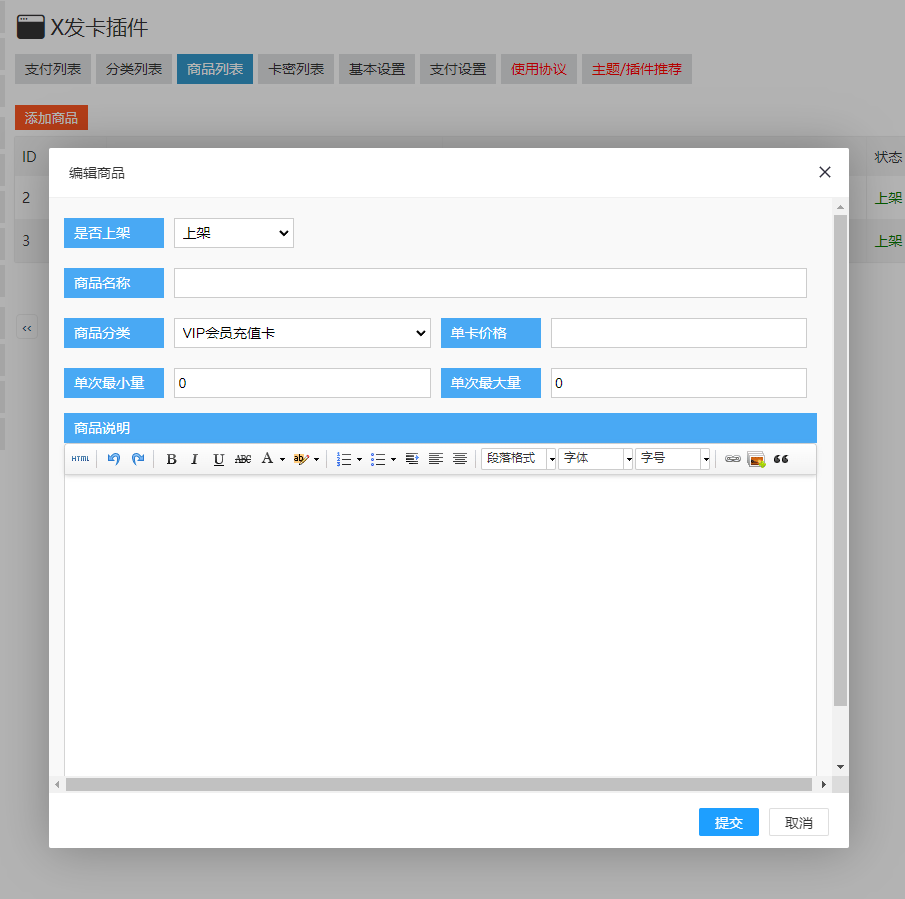This screenshot has width=905, height=899.
Task: Toggle bold formatting
Action: (171, 459)
